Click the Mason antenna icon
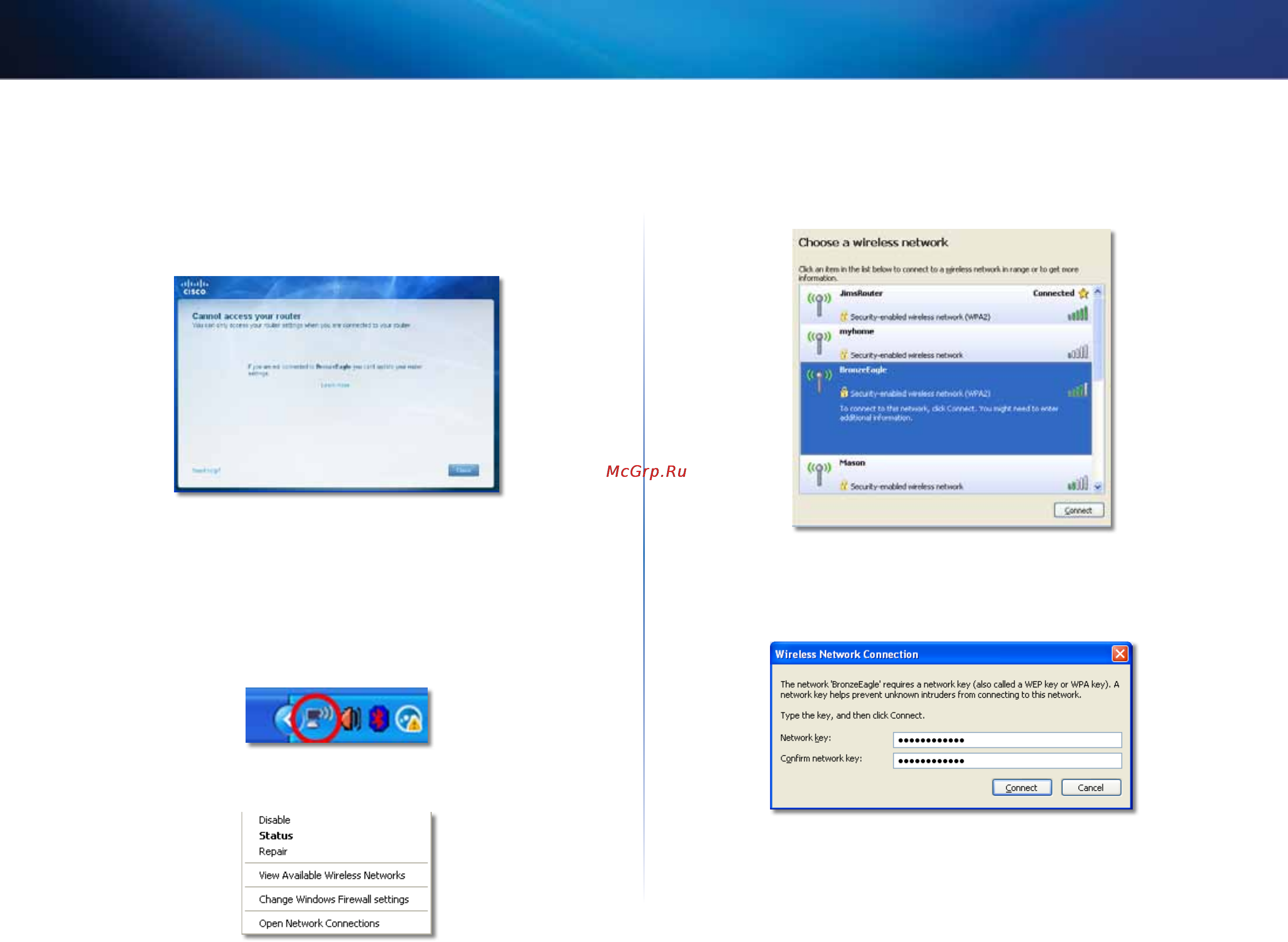Screen dimensions: 1288x942 819,474
